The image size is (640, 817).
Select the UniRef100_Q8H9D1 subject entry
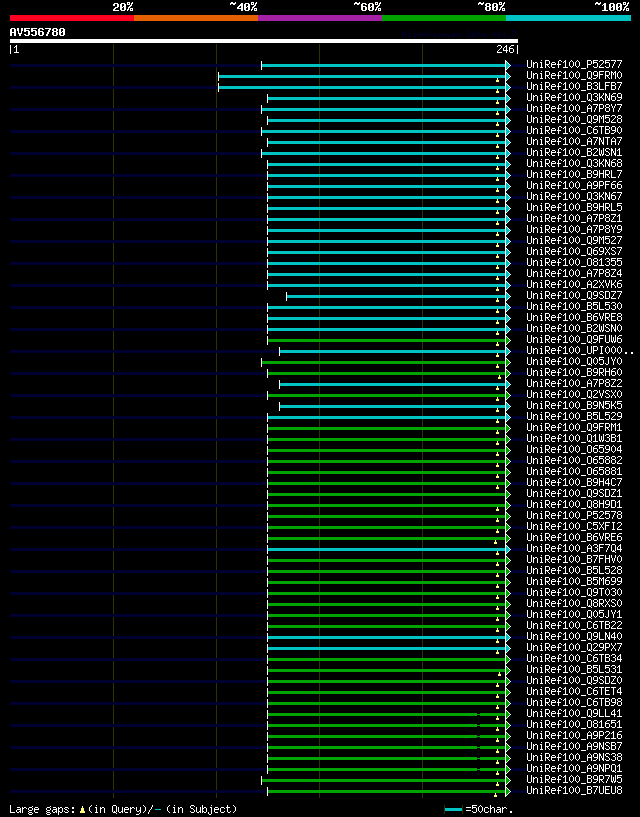point(574,504)
